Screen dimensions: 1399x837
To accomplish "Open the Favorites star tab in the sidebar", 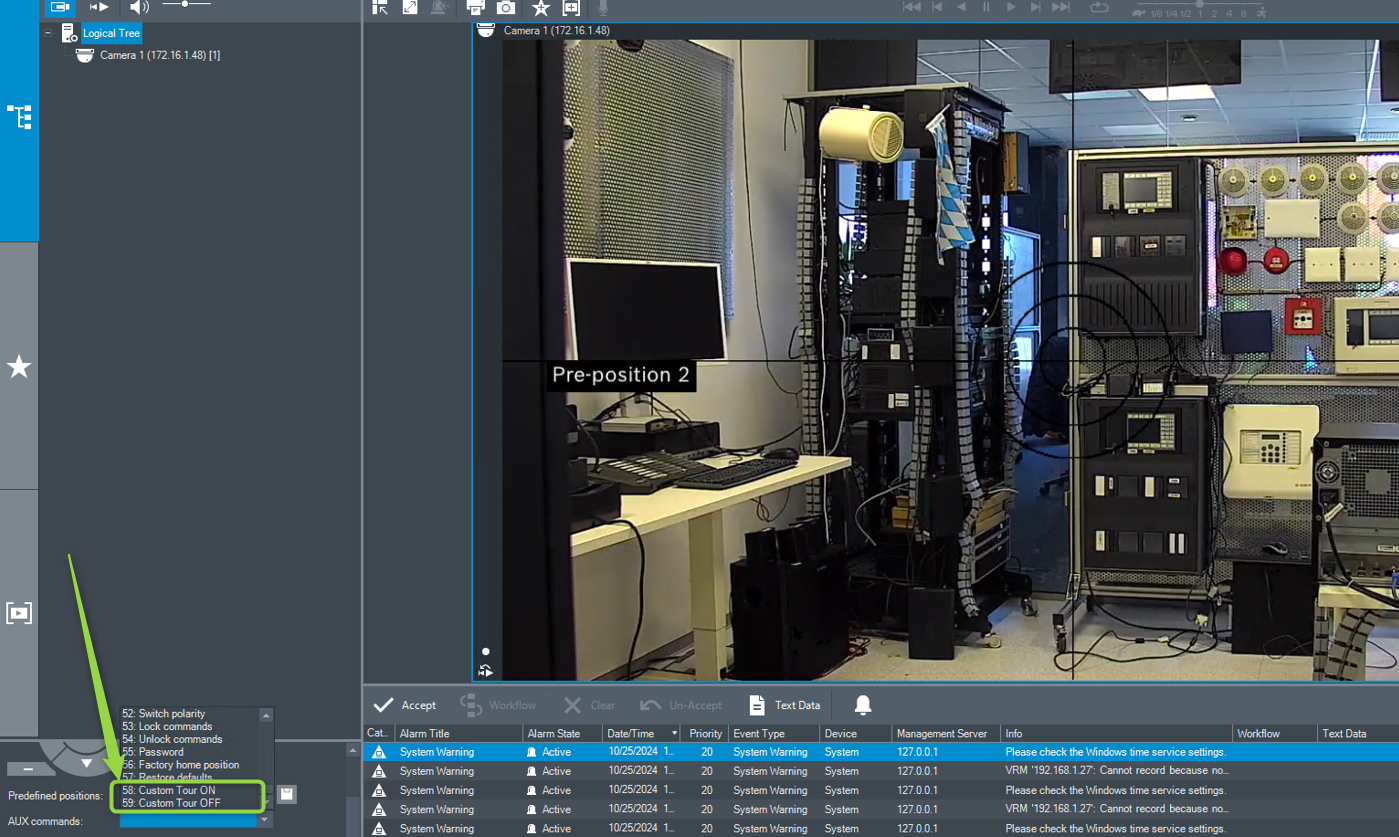I will tap(19, 367).
